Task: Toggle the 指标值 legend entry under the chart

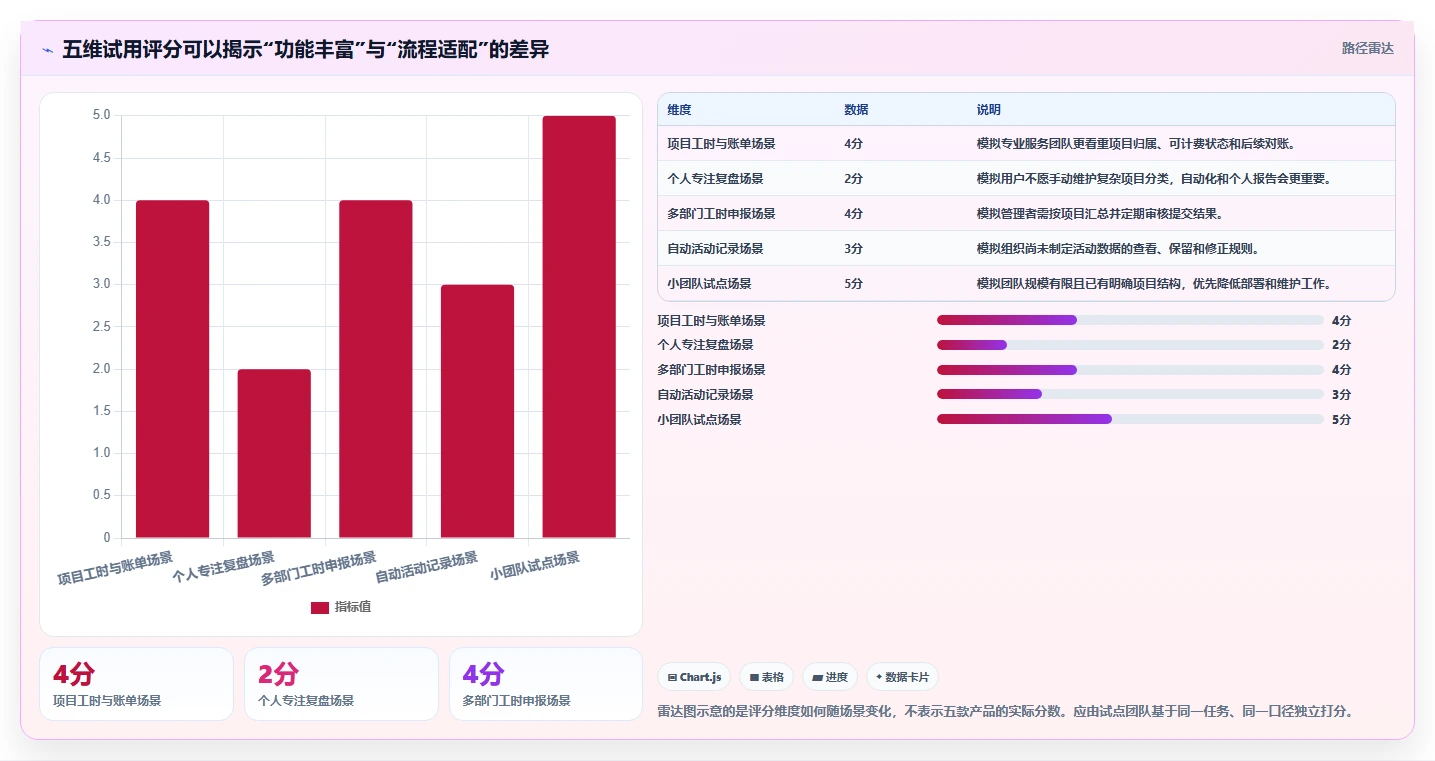Action: pos(341,607)
